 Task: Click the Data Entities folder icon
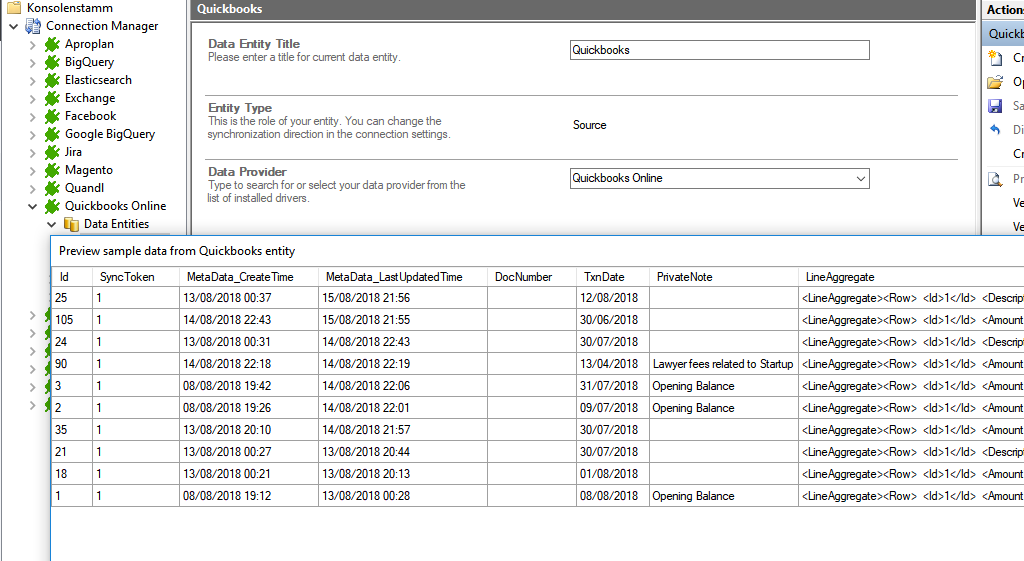point(71,224)
